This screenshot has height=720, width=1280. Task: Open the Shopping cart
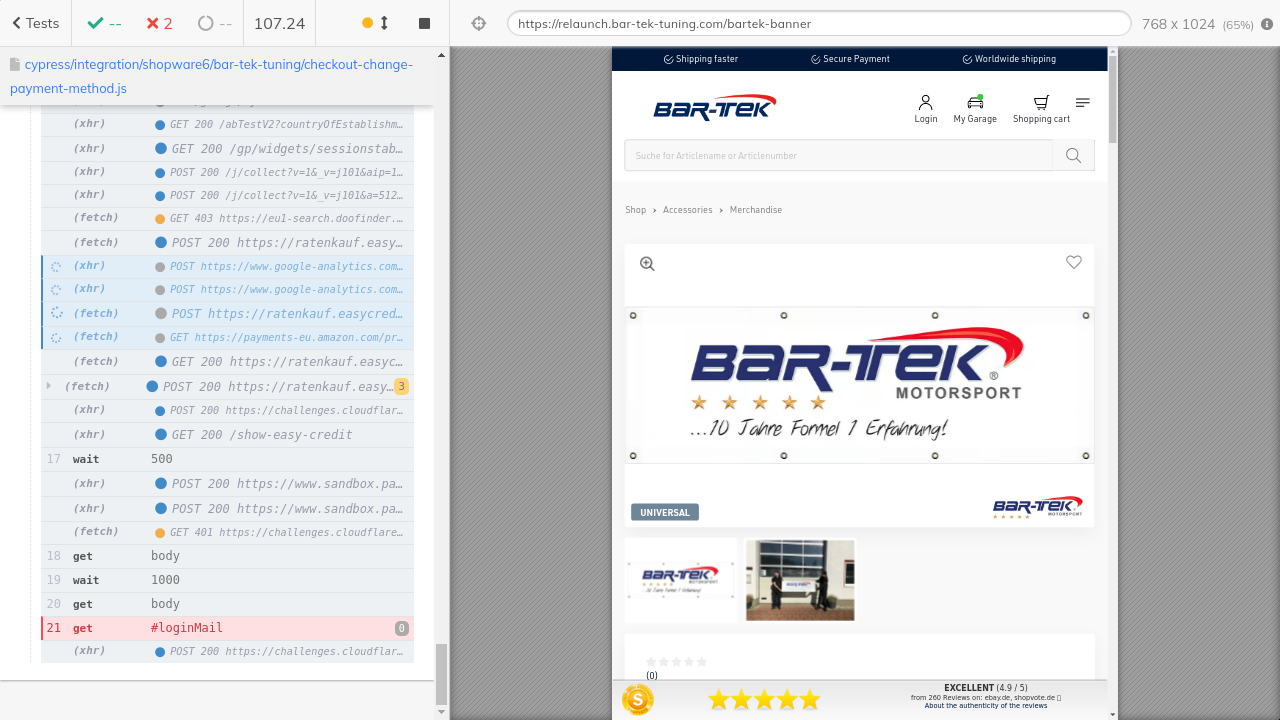[x=1041, y=108]
